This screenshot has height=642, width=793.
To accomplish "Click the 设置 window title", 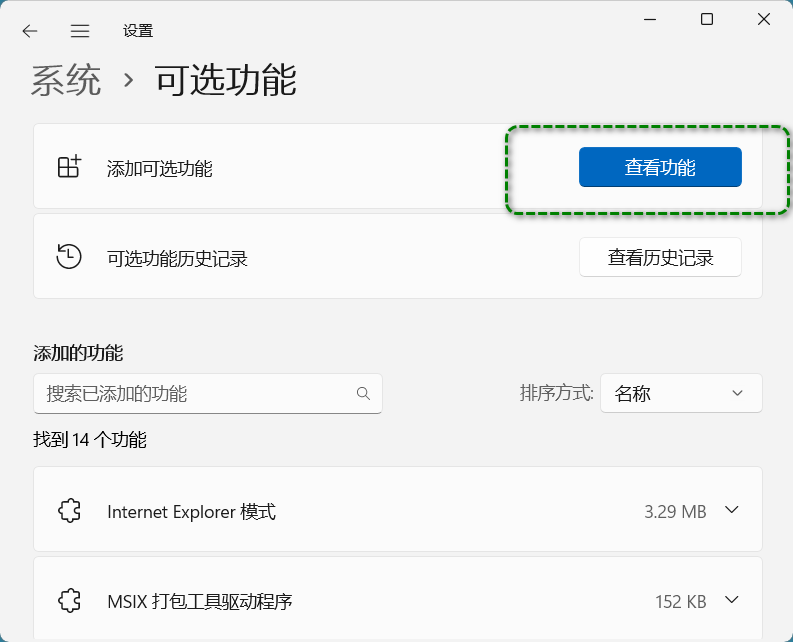I will pyautogui.click(x=138, y=31).
